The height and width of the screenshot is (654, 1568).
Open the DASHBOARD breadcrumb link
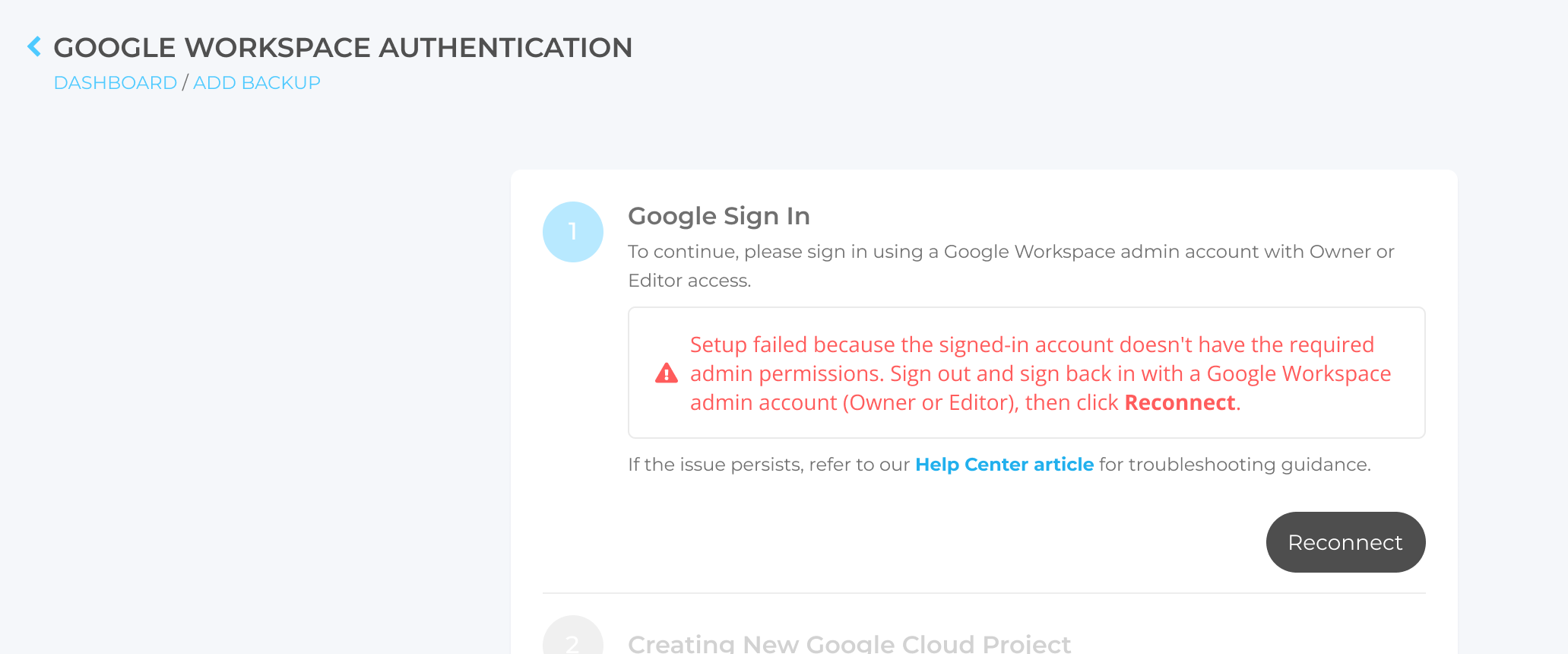pos(116,83)
